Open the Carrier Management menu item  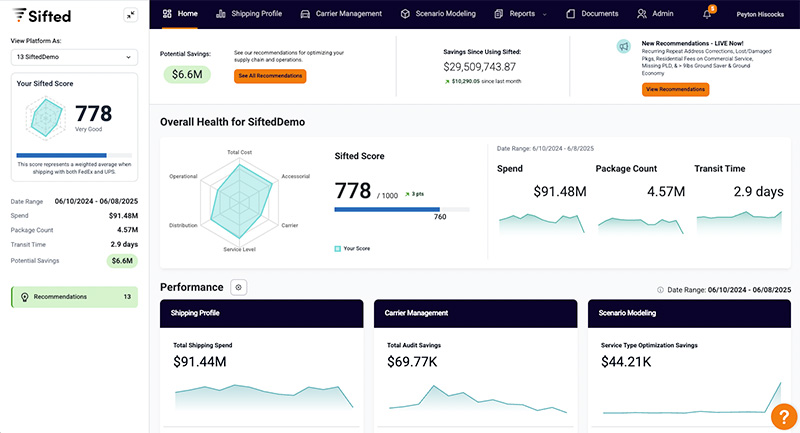347,14
